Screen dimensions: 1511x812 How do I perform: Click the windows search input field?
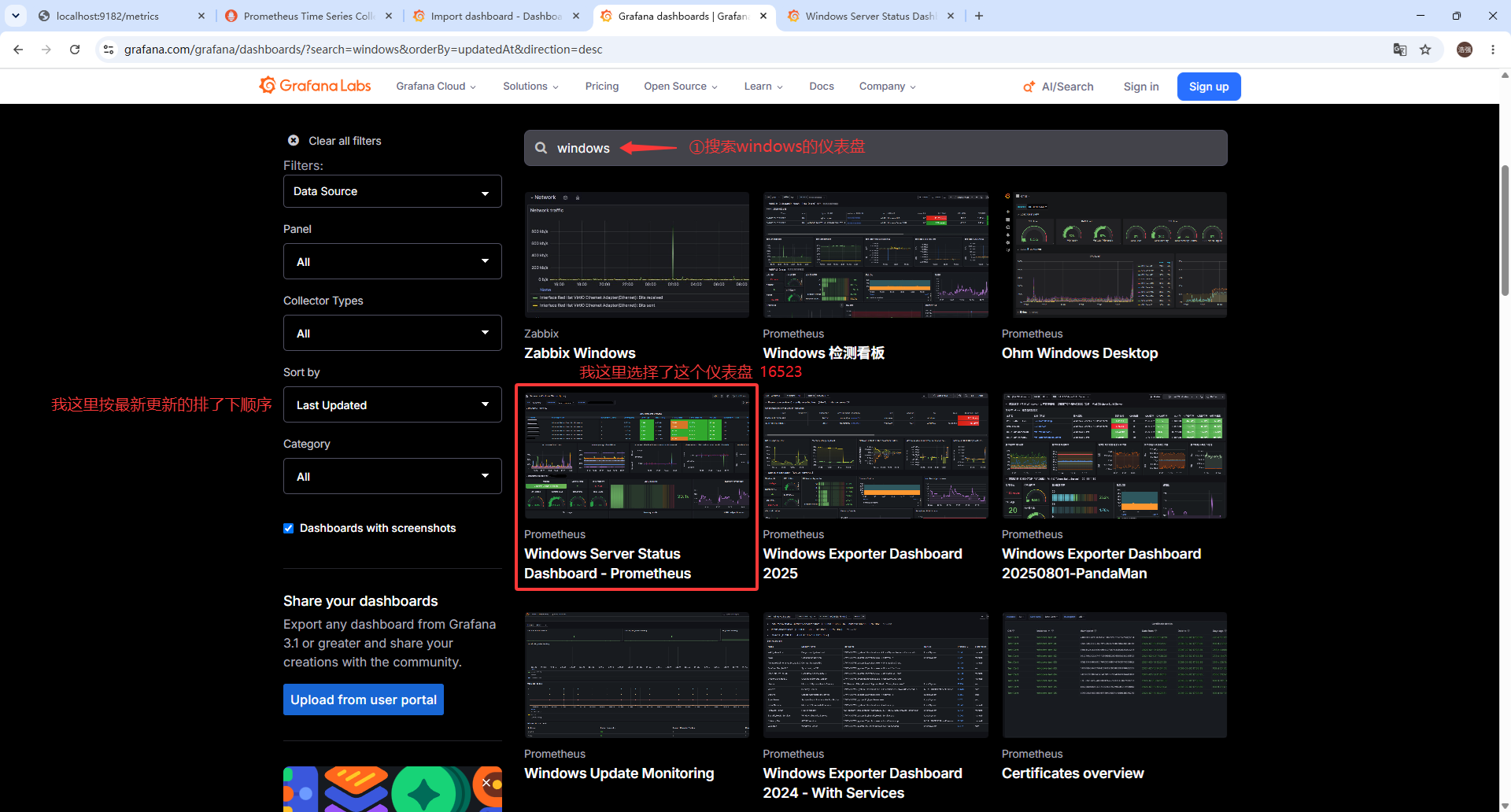[876, 148]
